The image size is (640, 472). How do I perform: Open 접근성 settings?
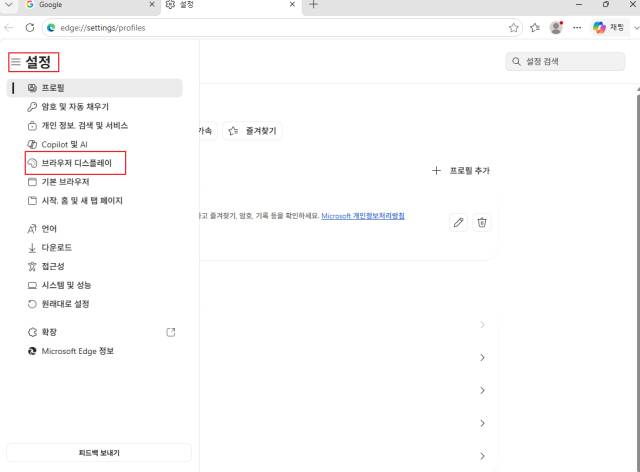(x=46, y=266)
